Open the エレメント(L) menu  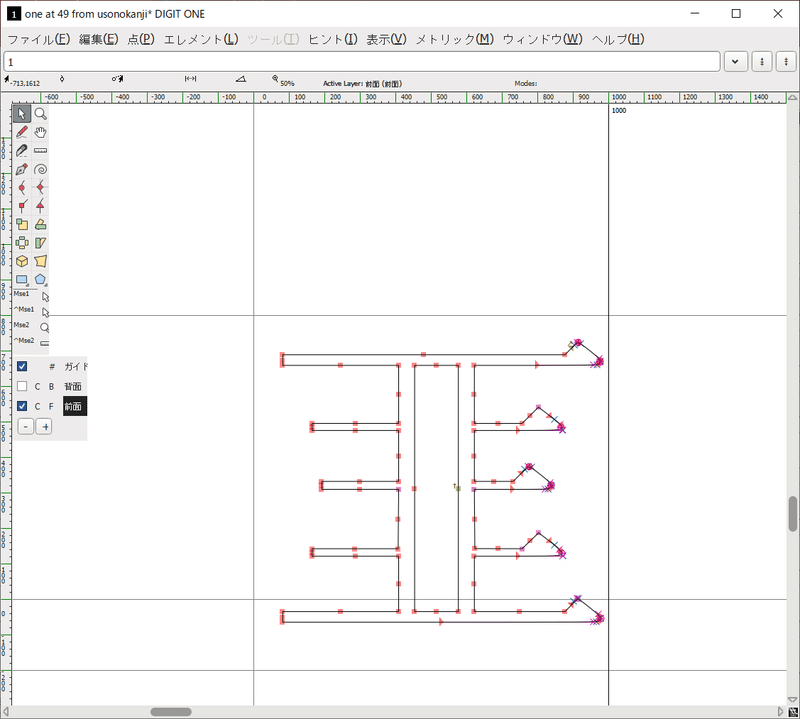[201, 39]
